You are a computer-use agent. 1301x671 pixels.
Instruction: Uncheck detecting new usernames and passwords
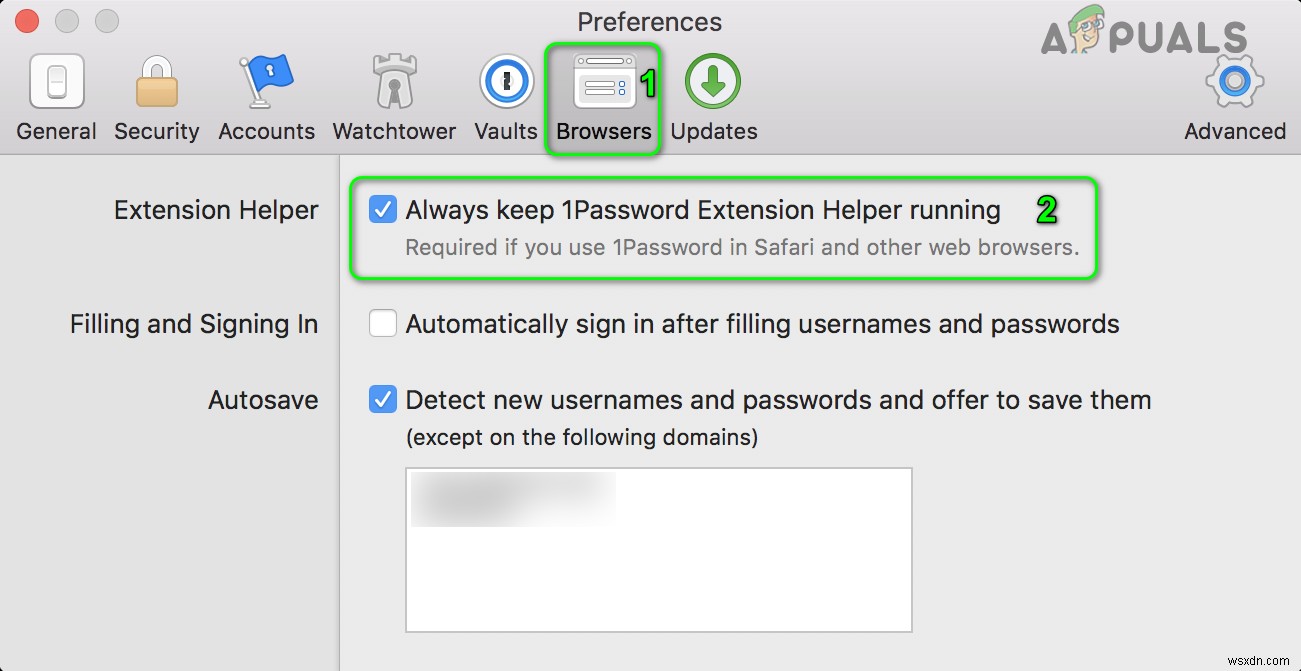click(381, 399)
